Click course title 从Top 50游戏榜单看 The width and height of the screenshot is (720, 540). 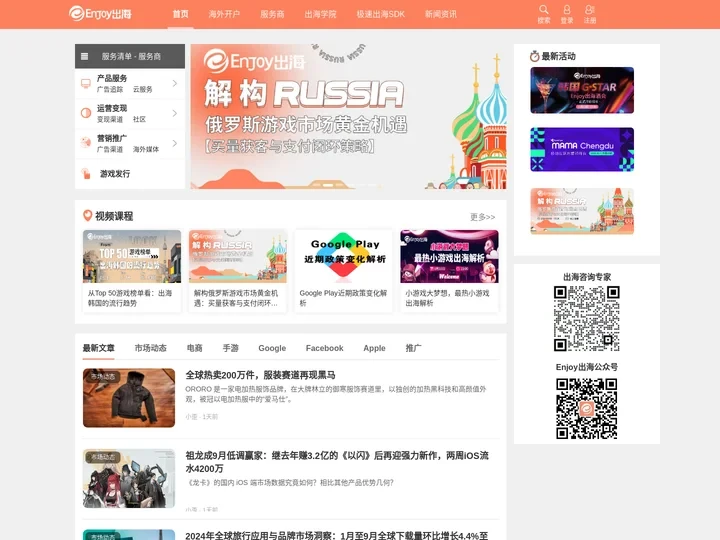click(x=130, y=298)
